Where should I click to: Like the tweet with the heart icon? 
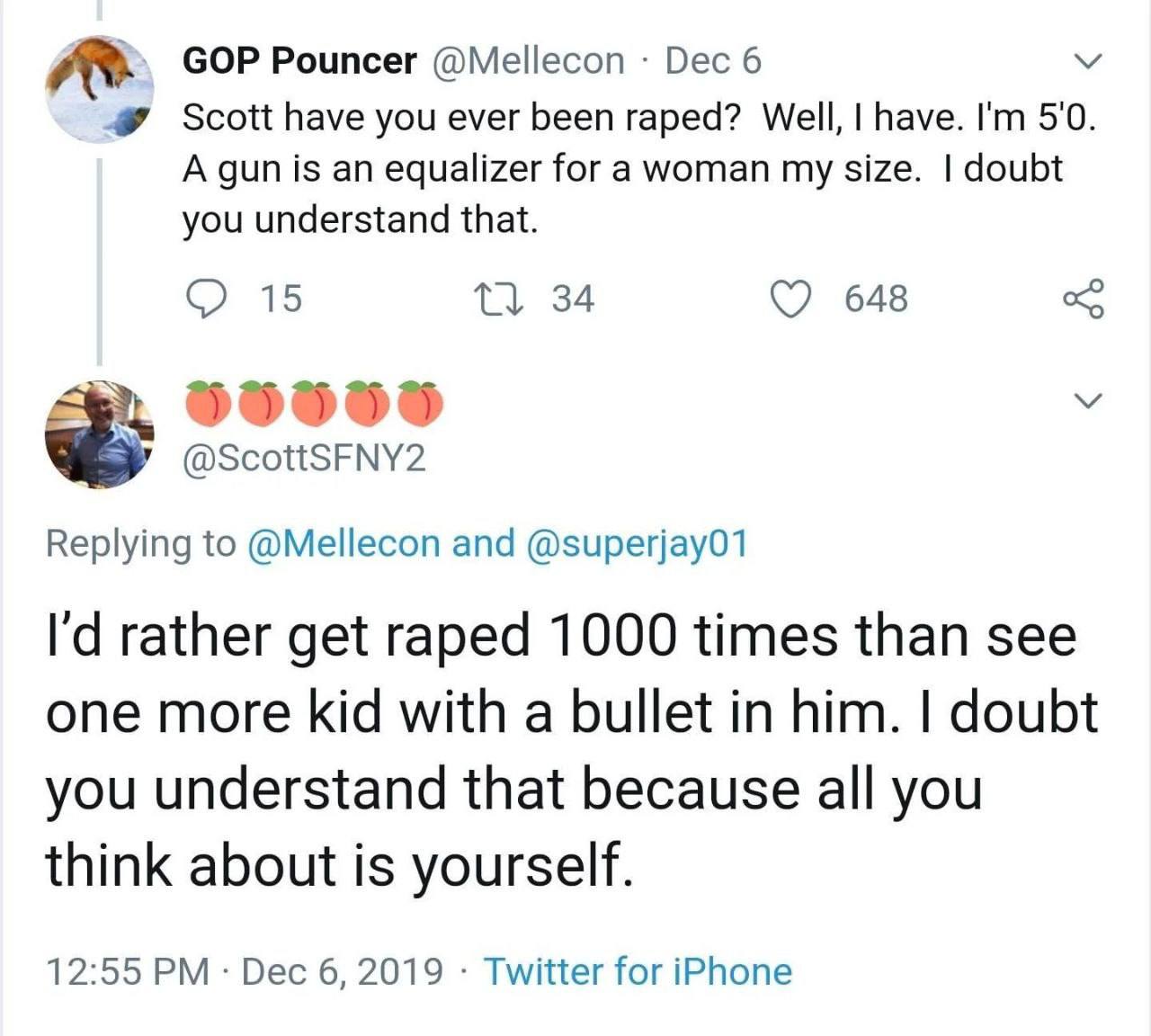tap(792, 299)
